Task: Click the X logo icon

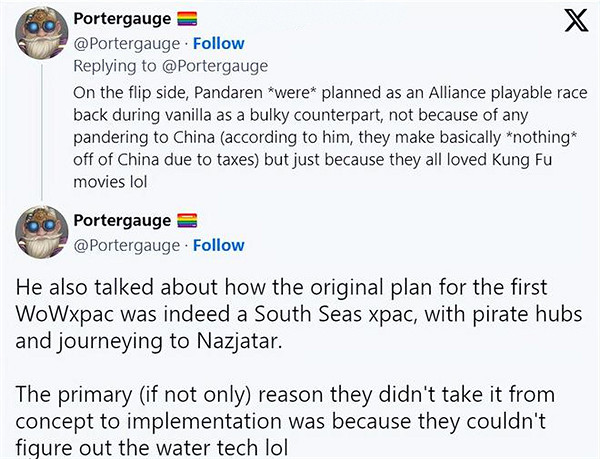Action: [x=577, y=21]
